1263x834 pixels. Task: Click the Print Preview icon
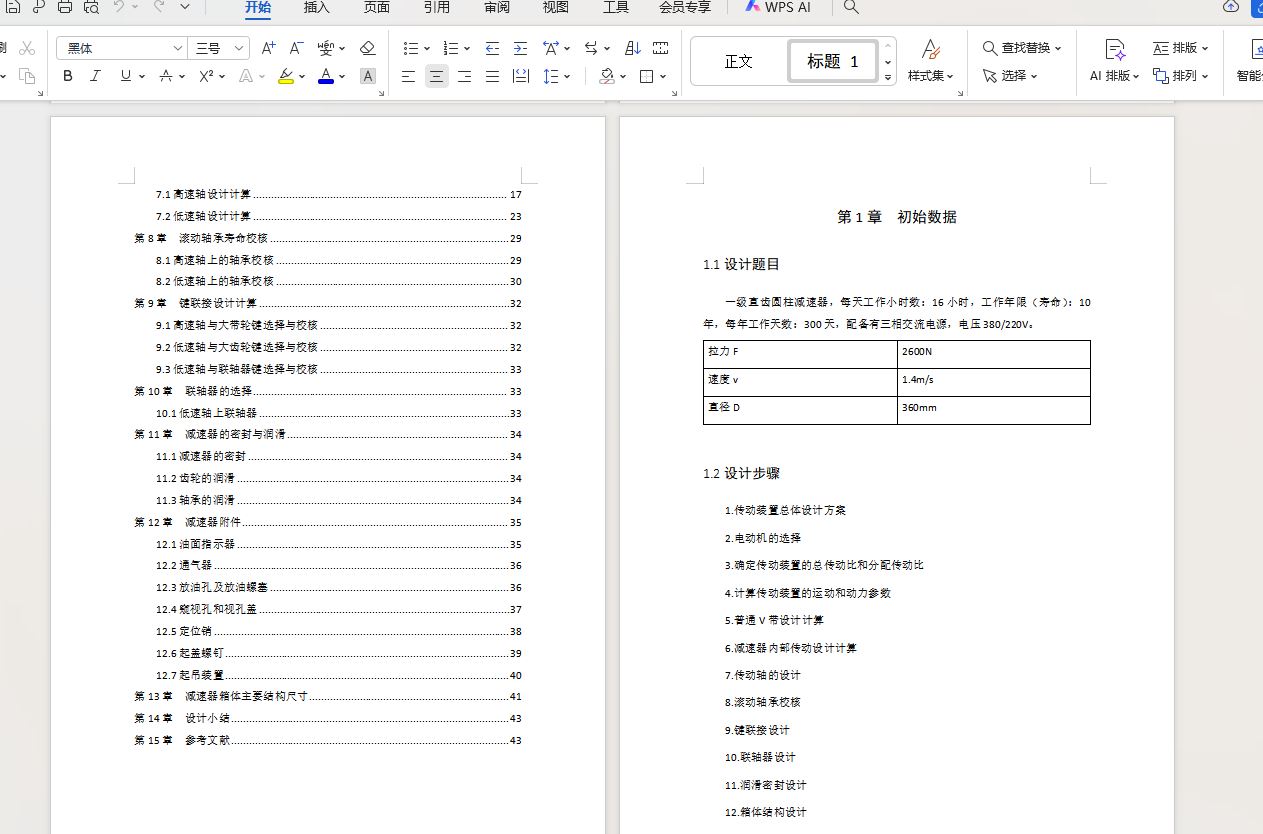(91, 7)
